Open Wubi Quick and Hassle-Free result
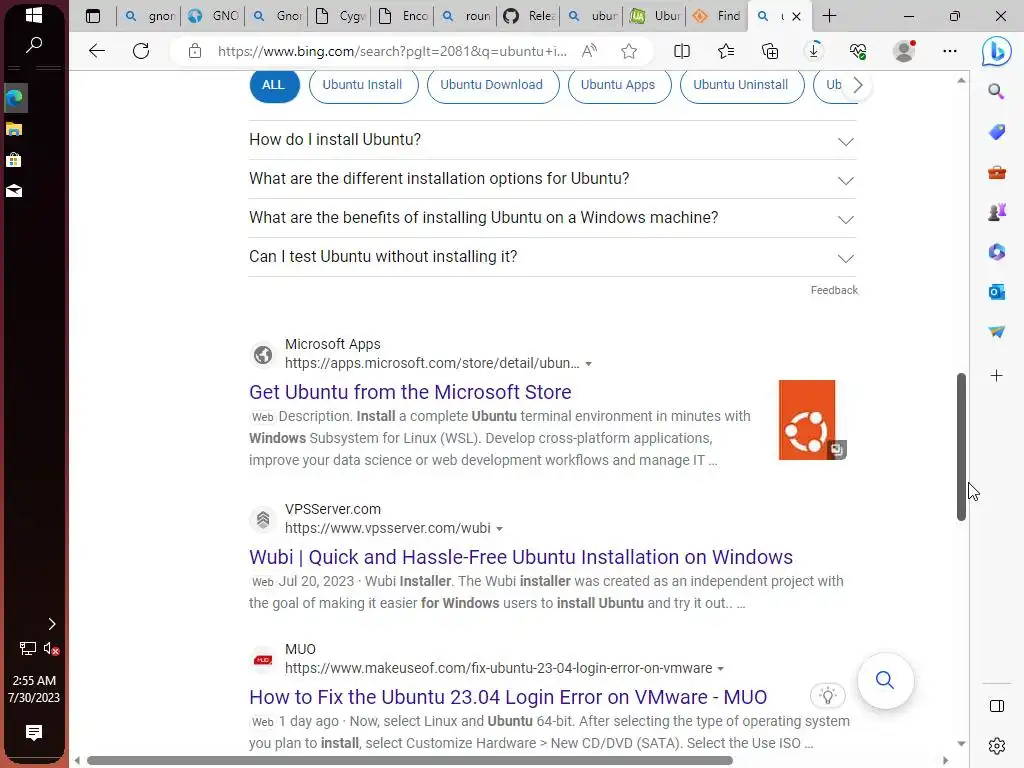The width and height of the screenshot is (1024, 768). coord(520,557)
